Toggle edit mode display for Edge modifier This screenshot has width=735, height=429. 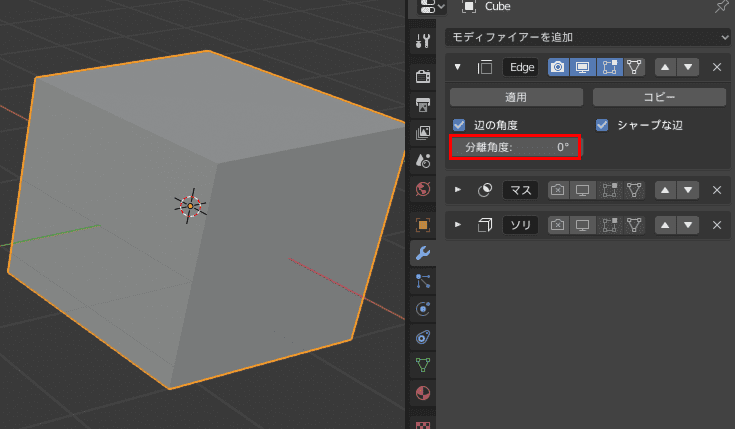609,67
